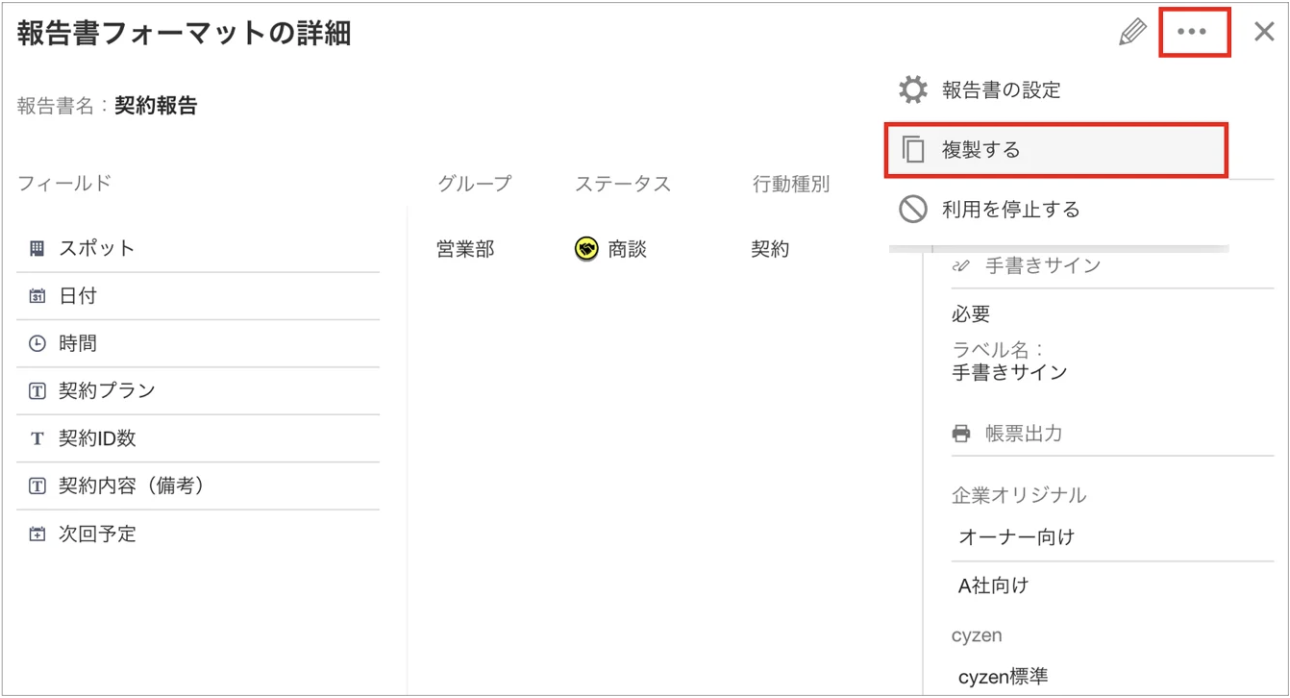Screen dimensions: 1290x698
Task: Click the 契約報告 report name
Action: 156,105
